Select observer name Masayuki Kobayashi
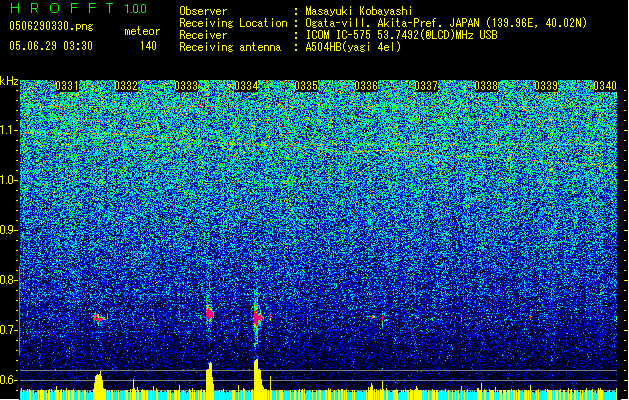The width and height of the screenshot is (629, 400). (x=359, y=11)
